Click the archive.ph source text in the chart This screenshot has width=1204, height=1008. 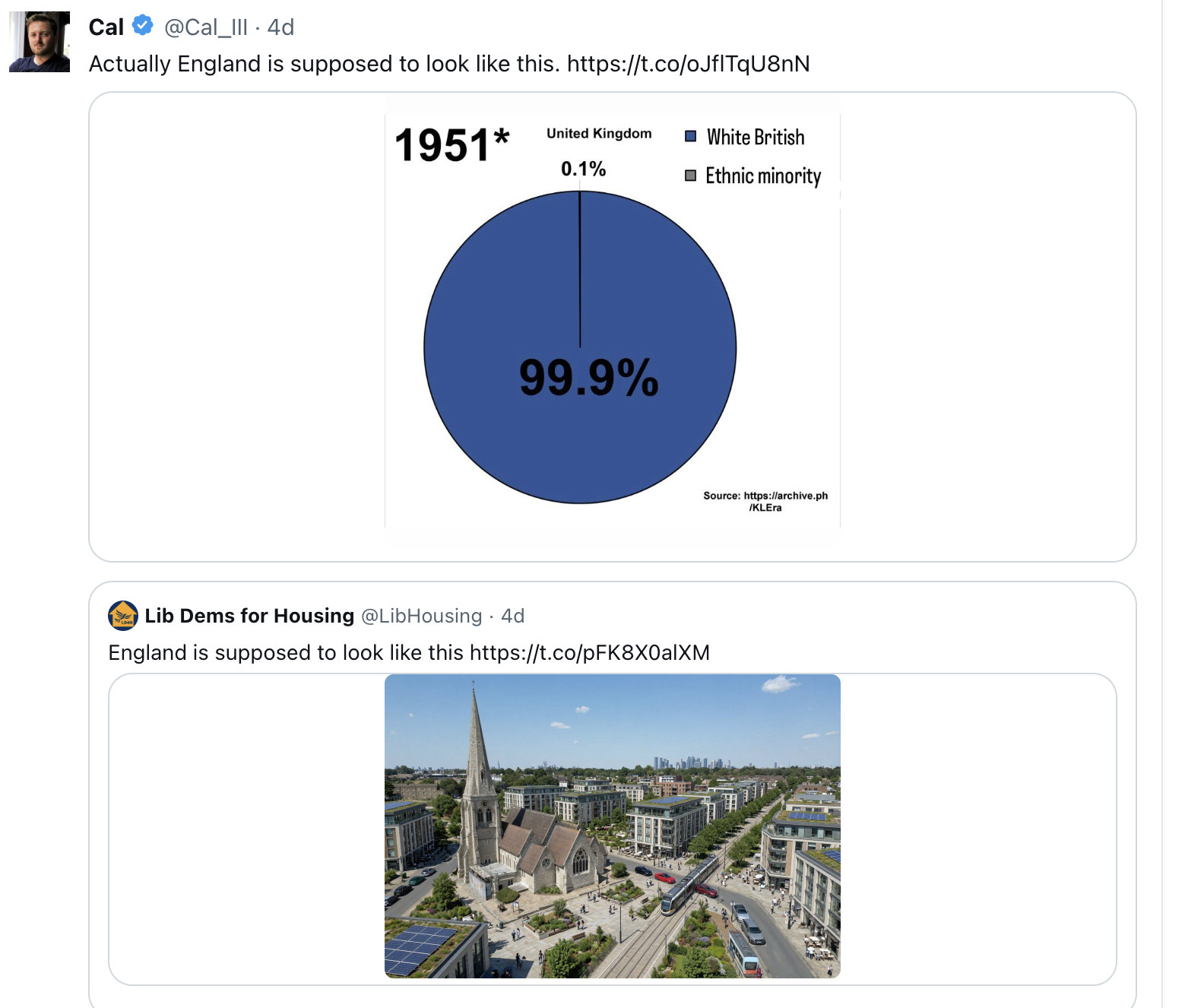point(765,501)
